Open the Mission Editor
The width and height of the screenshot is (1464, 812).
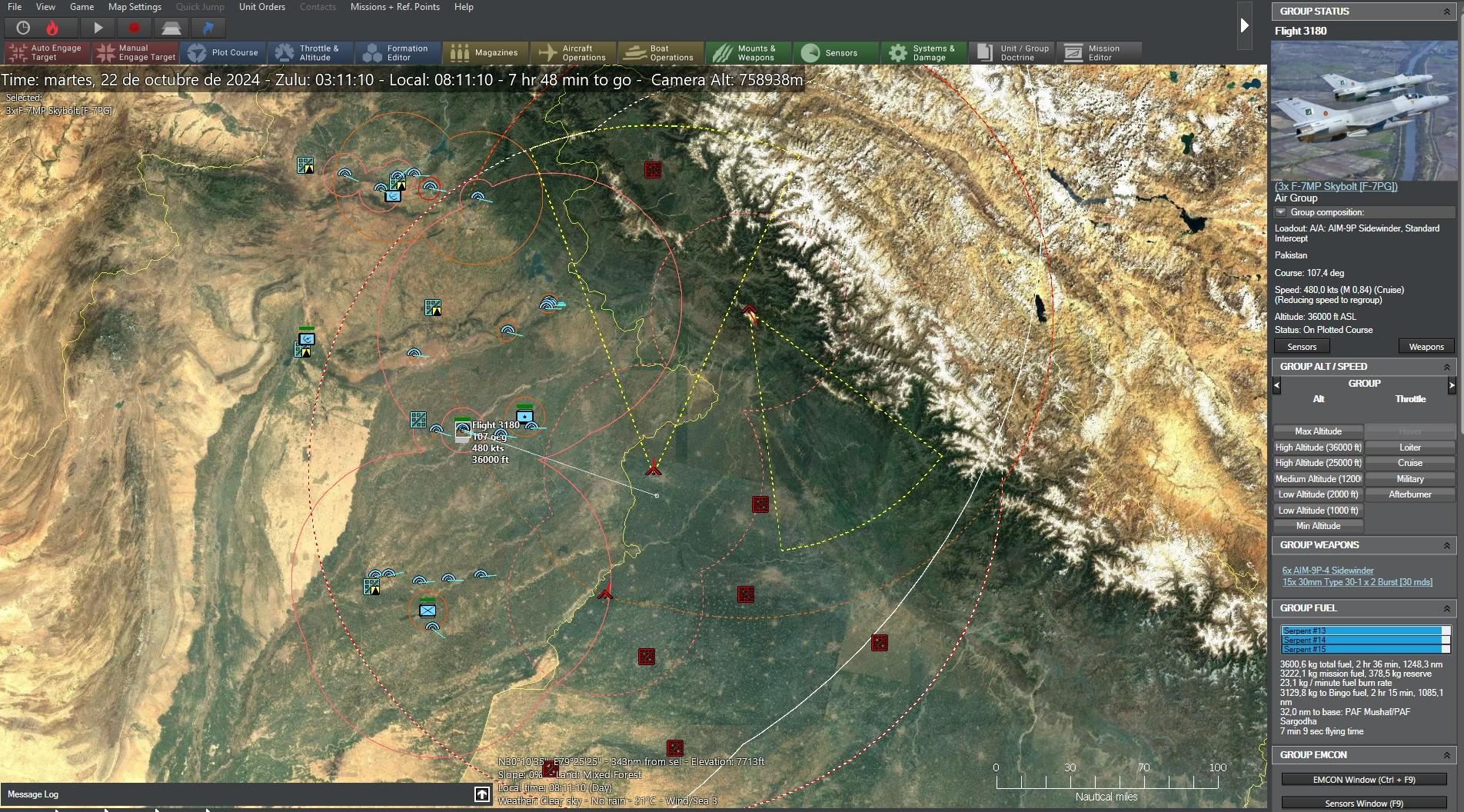tap(1099, 52)
